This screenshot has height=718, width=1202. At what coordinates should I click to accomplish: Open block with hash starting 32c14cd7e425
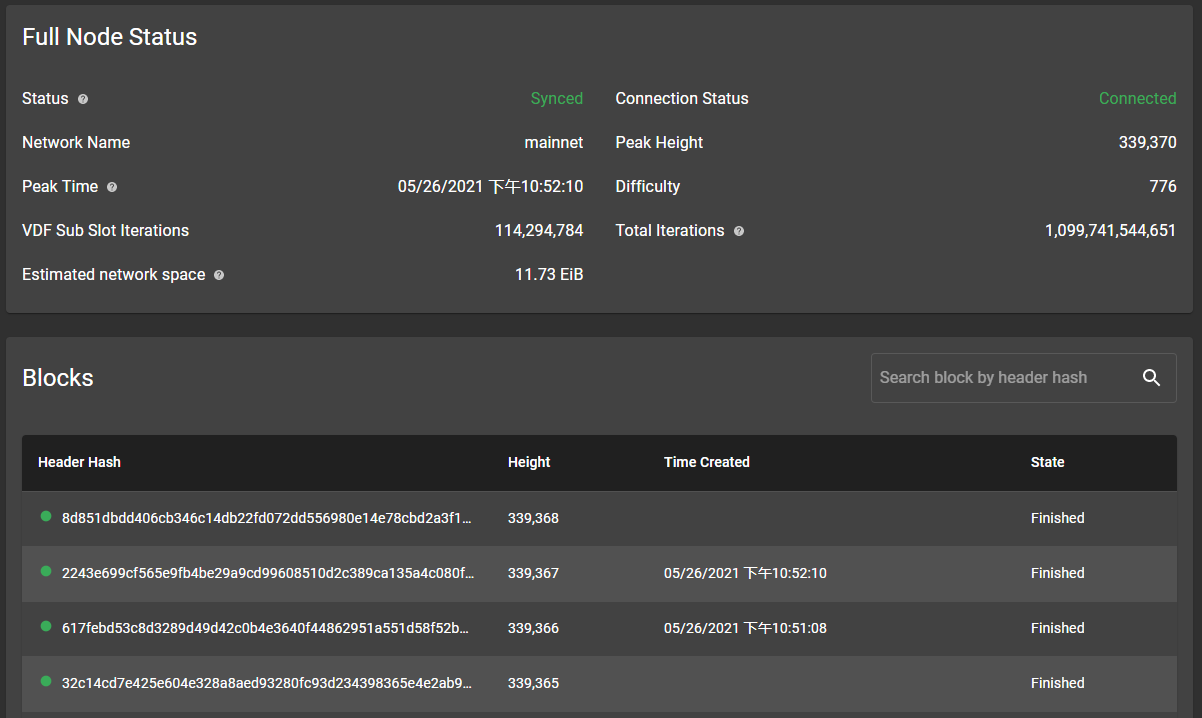click(266, 683)
